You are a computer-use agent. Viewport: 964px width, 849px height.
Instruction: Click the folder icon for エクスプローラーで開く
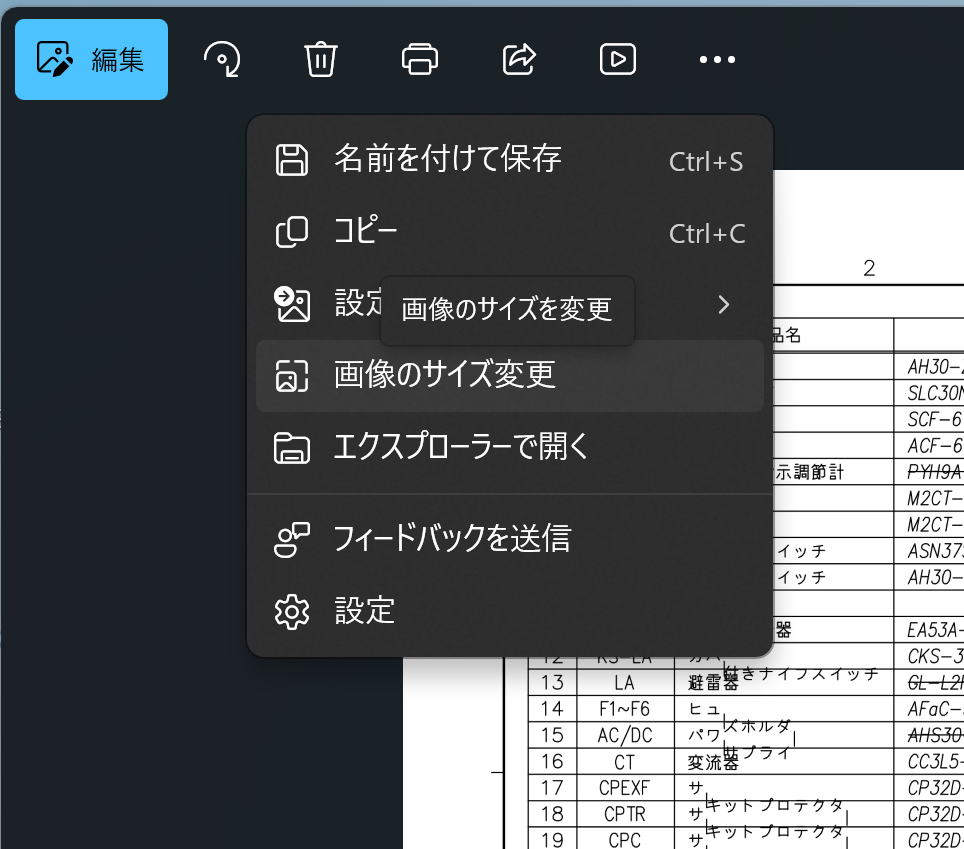(292, 448)
